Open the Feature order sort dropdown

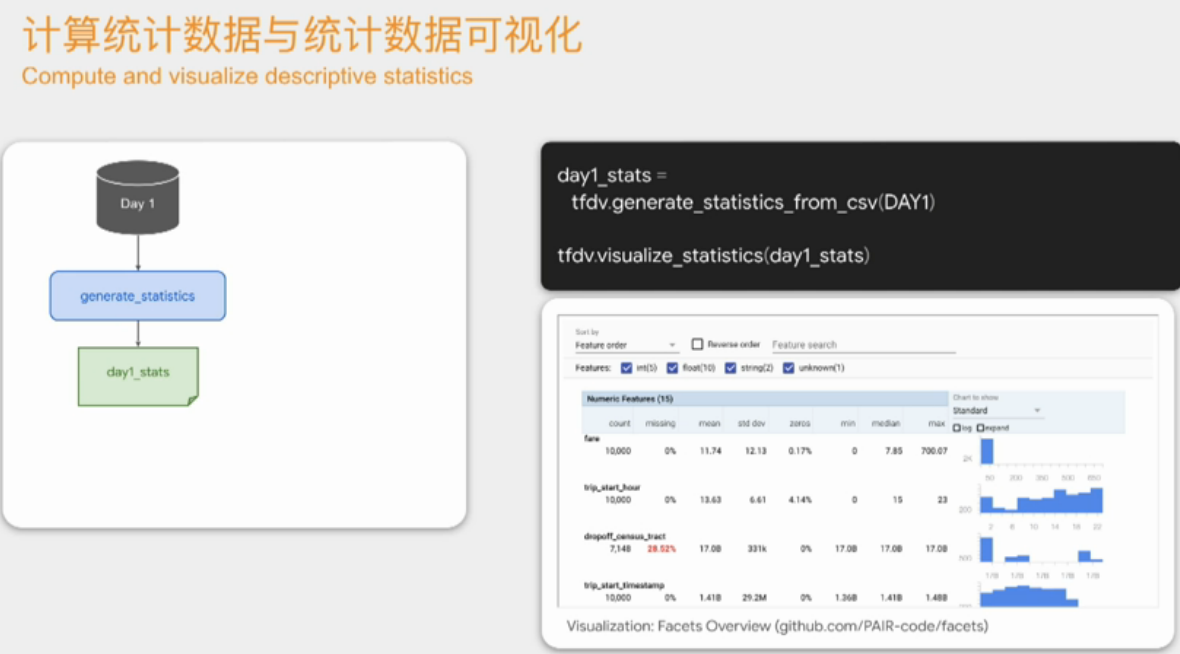click(x=626, y=345)
